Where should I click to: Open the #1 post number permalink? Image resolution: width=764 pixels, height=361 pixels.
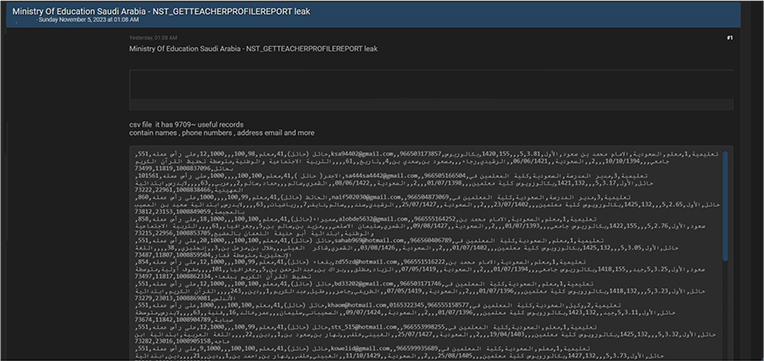click(x=729, y=38)
